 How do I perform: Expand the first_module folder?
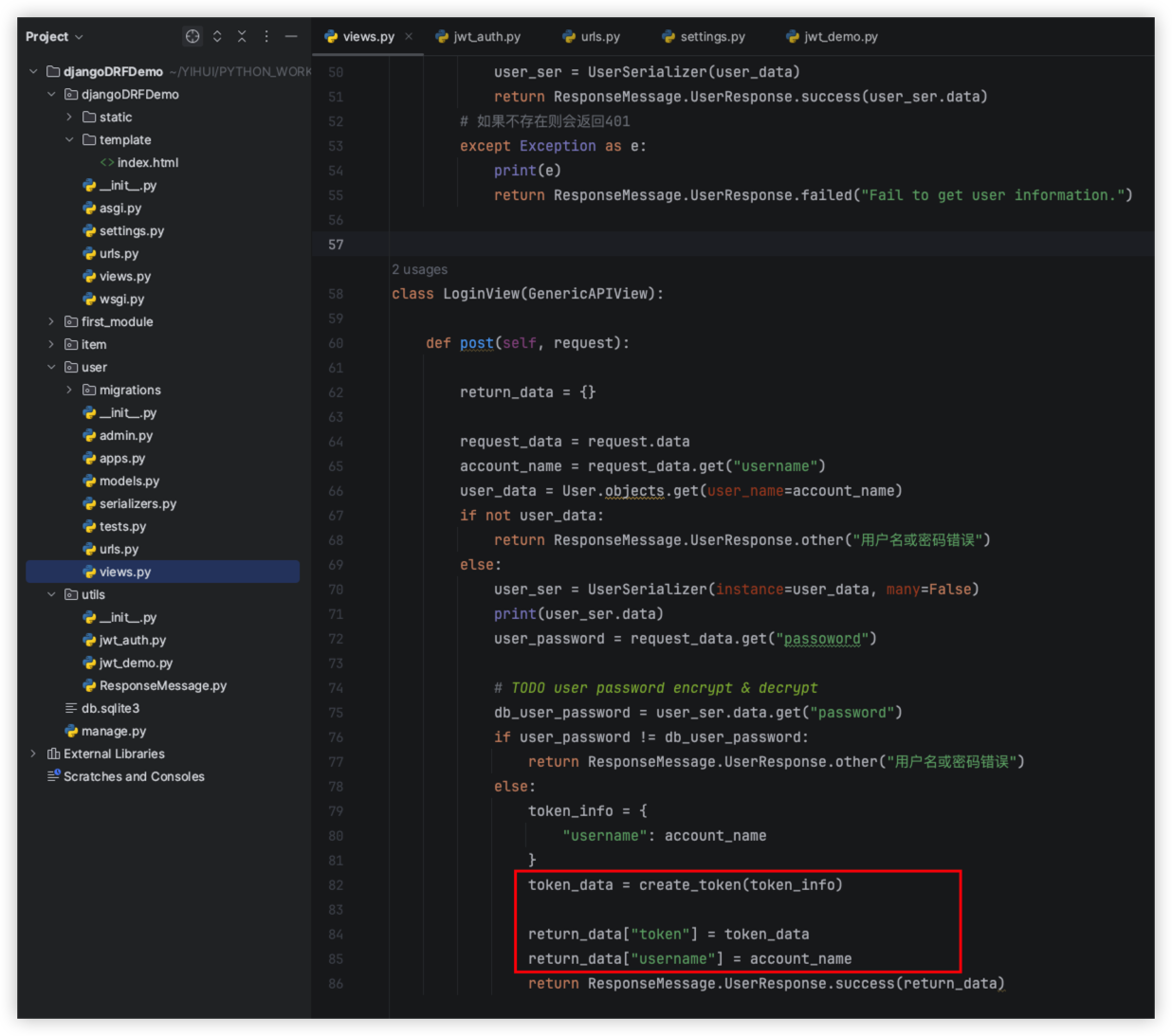51,322
